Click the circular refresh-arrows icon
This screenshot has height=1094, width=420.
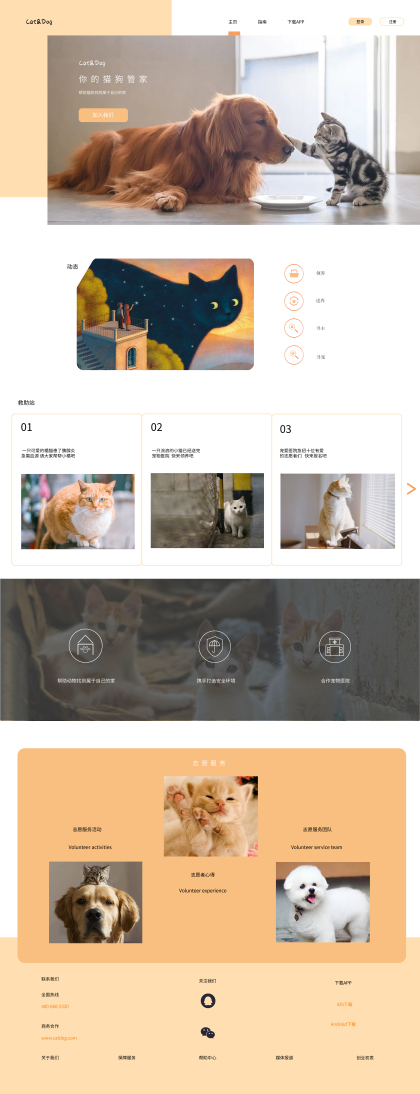coord(294,301)
